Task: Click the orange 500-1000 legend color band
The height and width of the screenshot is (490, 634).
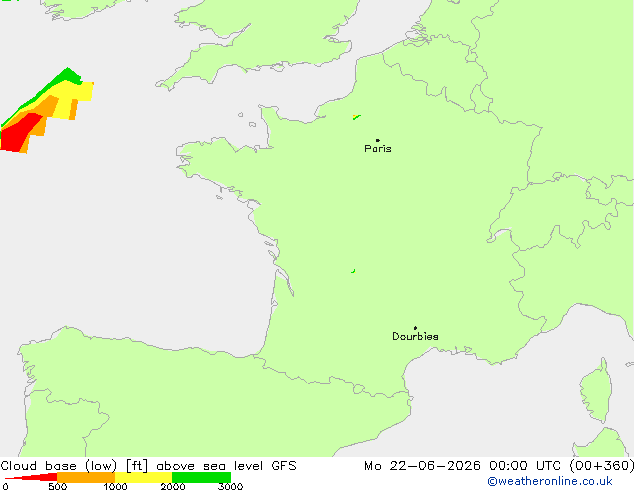Action: tap(86, 477)
